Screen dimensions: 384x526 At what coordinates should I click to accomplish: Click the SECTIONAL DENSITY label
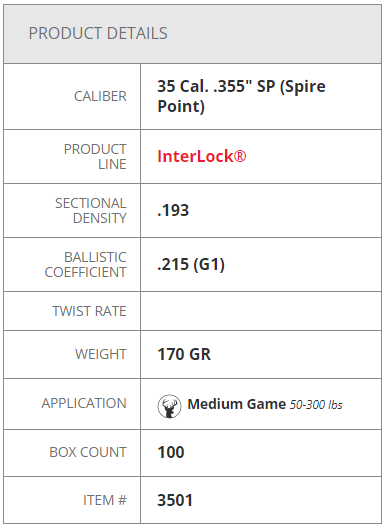(x=91, y=211)
